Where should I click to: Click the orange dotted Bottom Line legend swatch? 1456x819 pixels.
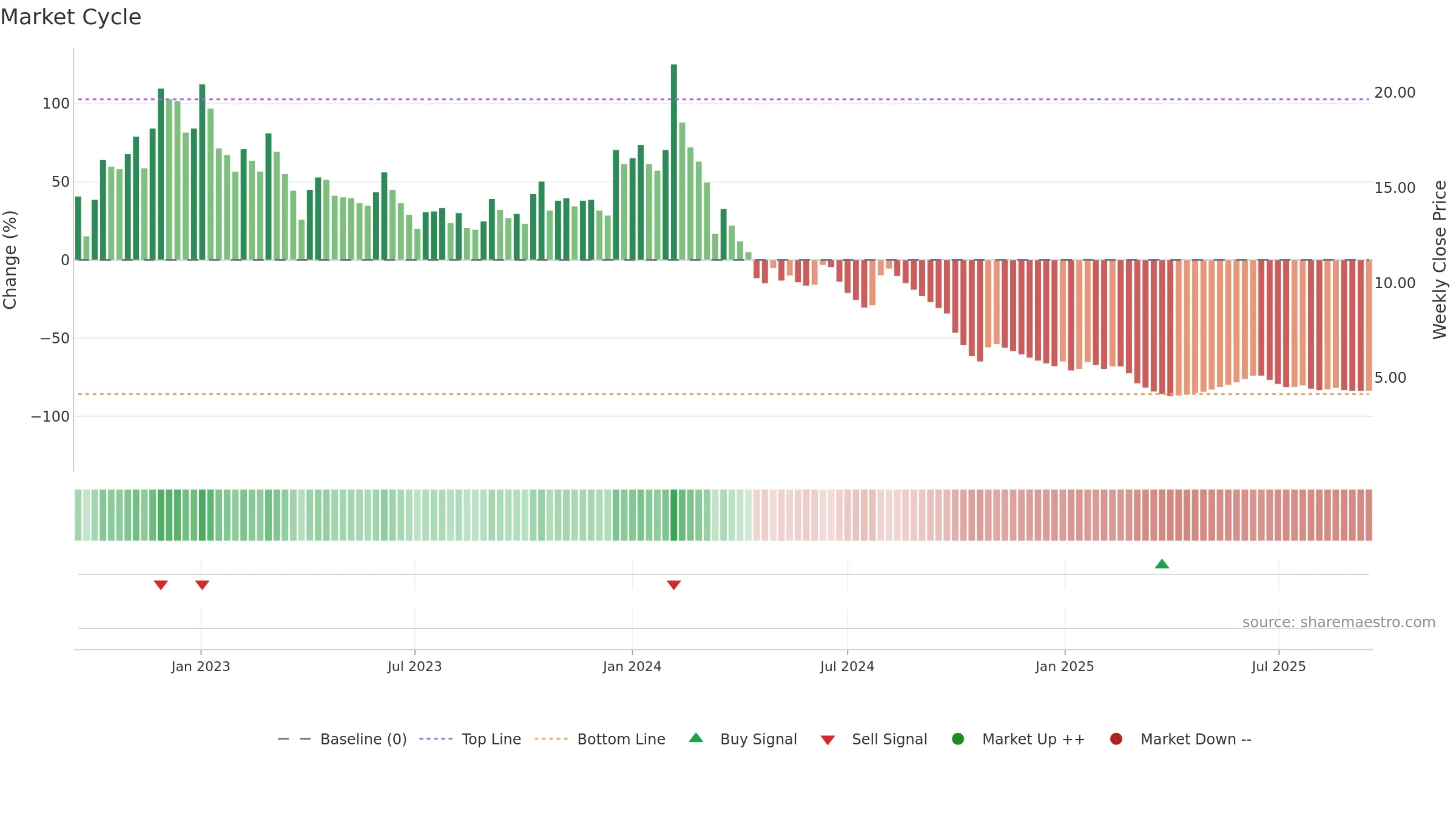coord(551,739)
